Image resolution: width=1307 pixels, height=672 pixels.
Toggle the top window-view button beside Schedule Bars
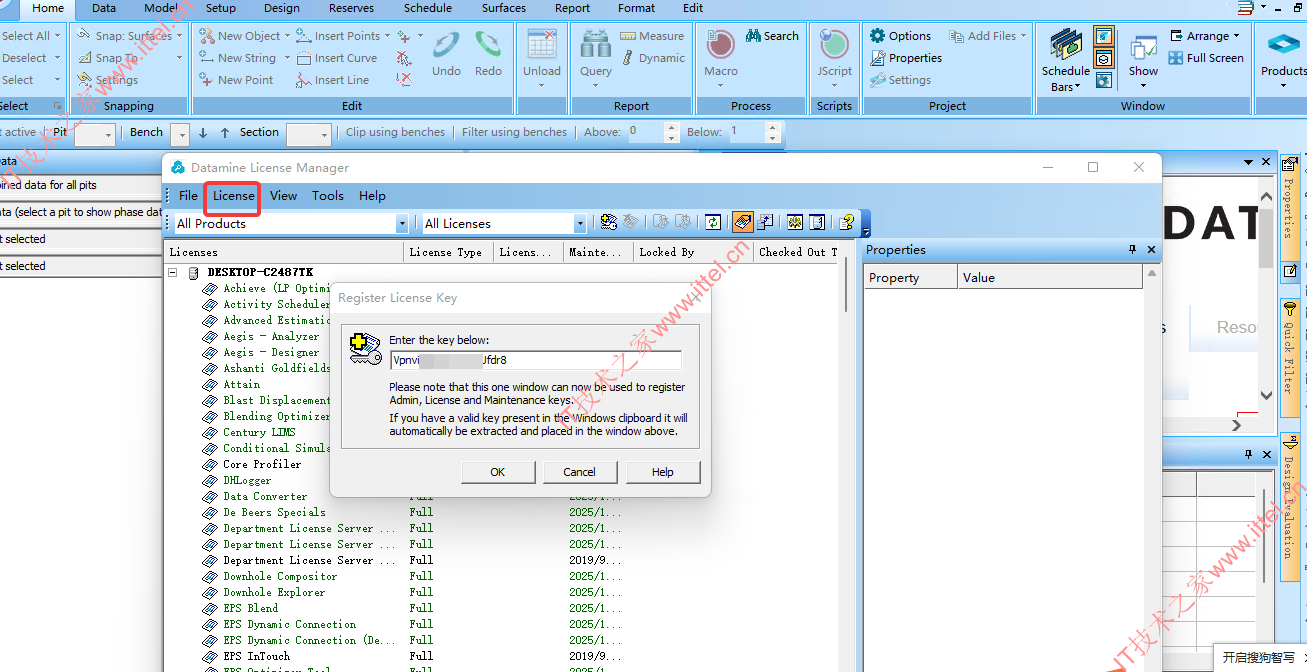coord(1104,36)
